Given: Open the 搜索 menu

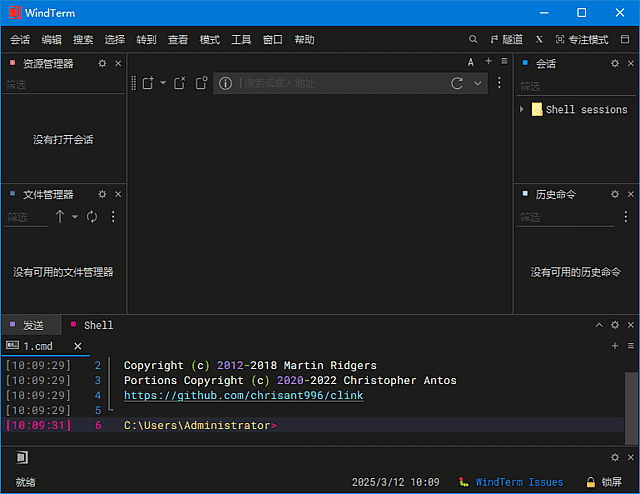Looking at the screenshot, I should [x=83, y=40].
